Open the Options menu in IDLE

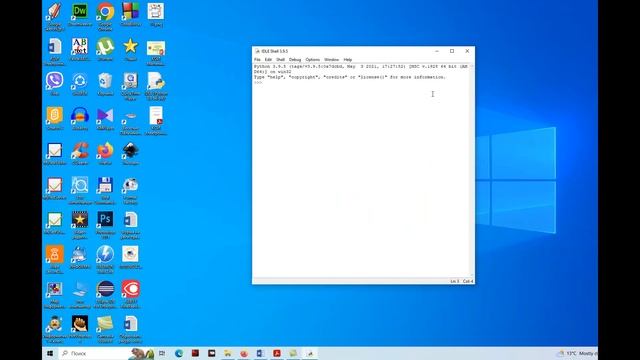coord(313,60)
